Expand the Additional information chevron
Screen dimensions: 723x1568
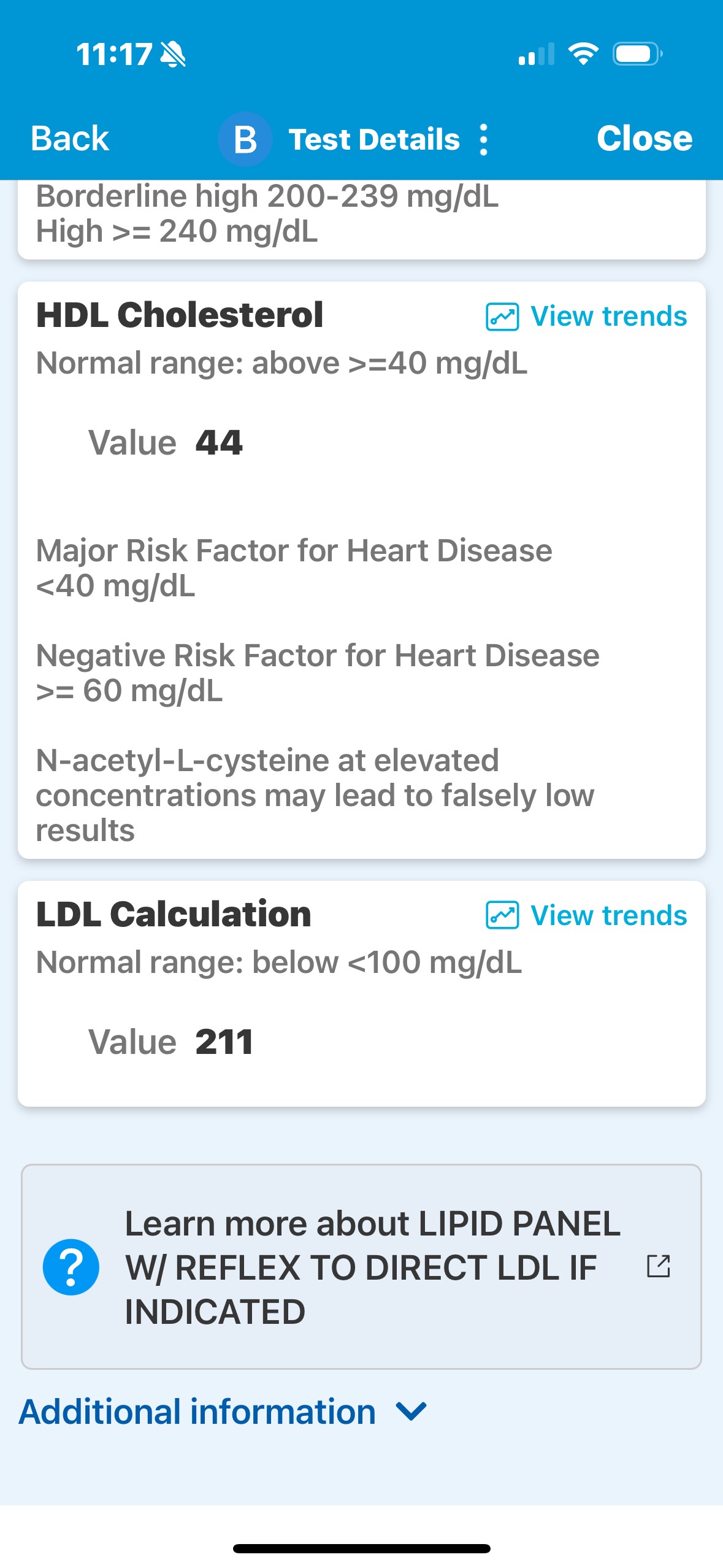pyautogui.click(x=411, y=1412)
